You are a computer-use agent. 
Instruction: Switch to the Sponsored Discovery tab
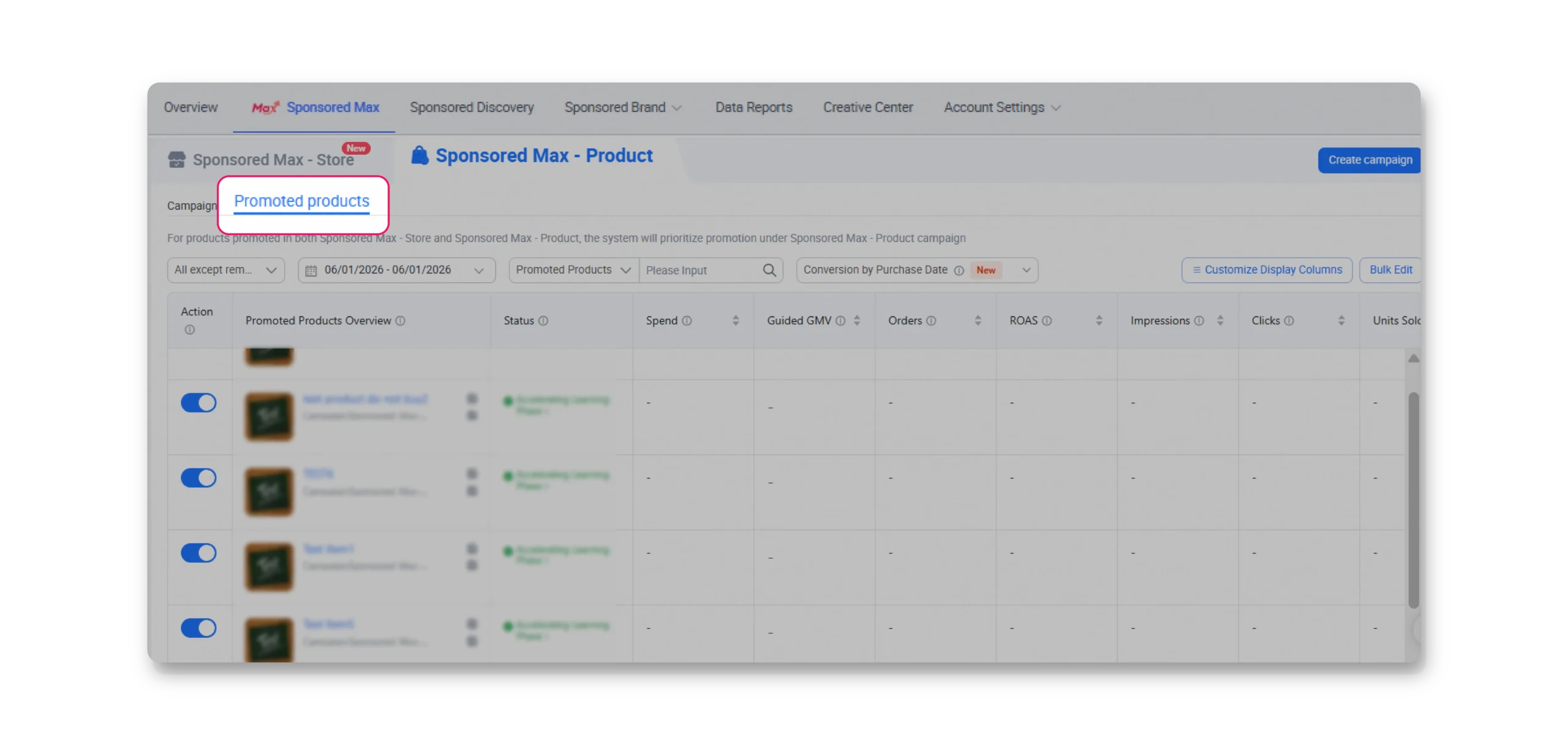tap(472, 108)
